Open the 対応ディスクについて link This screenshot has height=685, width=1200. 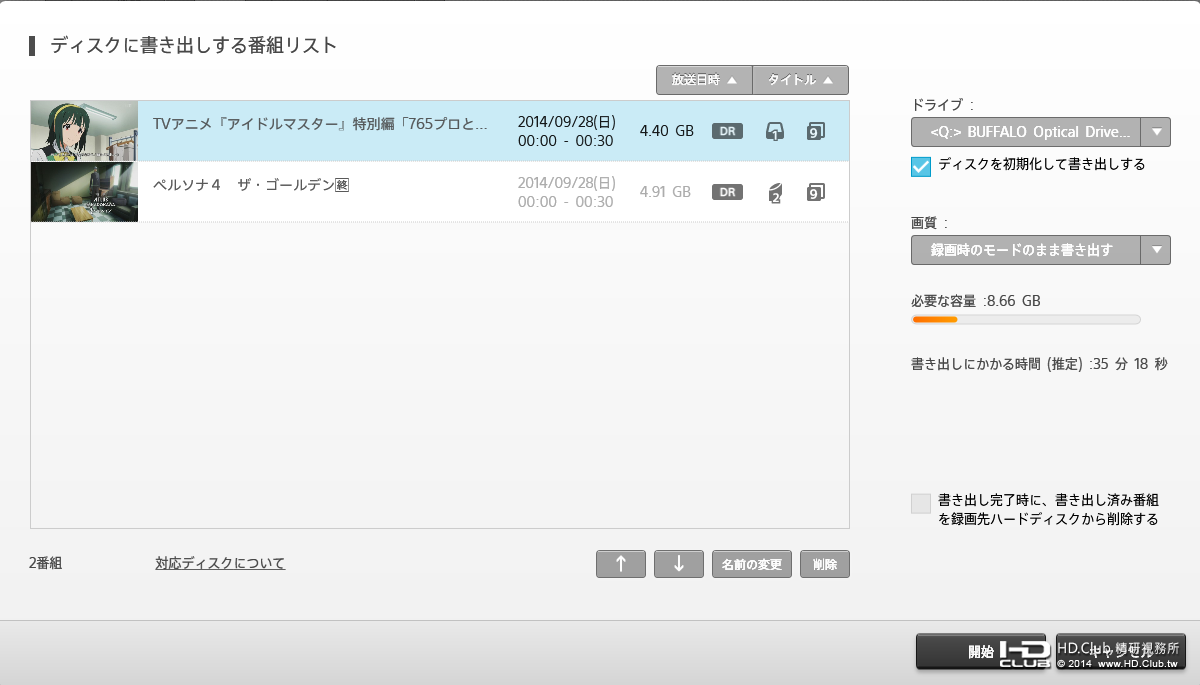pos(220,563)
